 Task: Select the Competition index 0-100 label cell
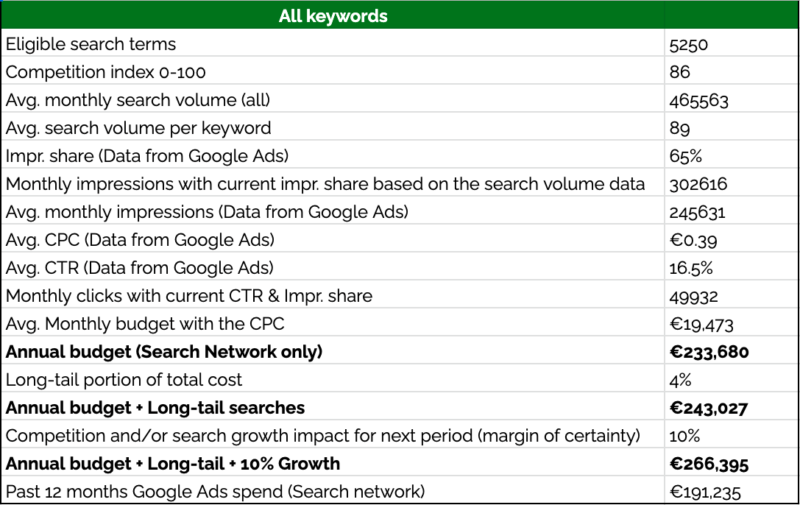click(x=333, y=71)
